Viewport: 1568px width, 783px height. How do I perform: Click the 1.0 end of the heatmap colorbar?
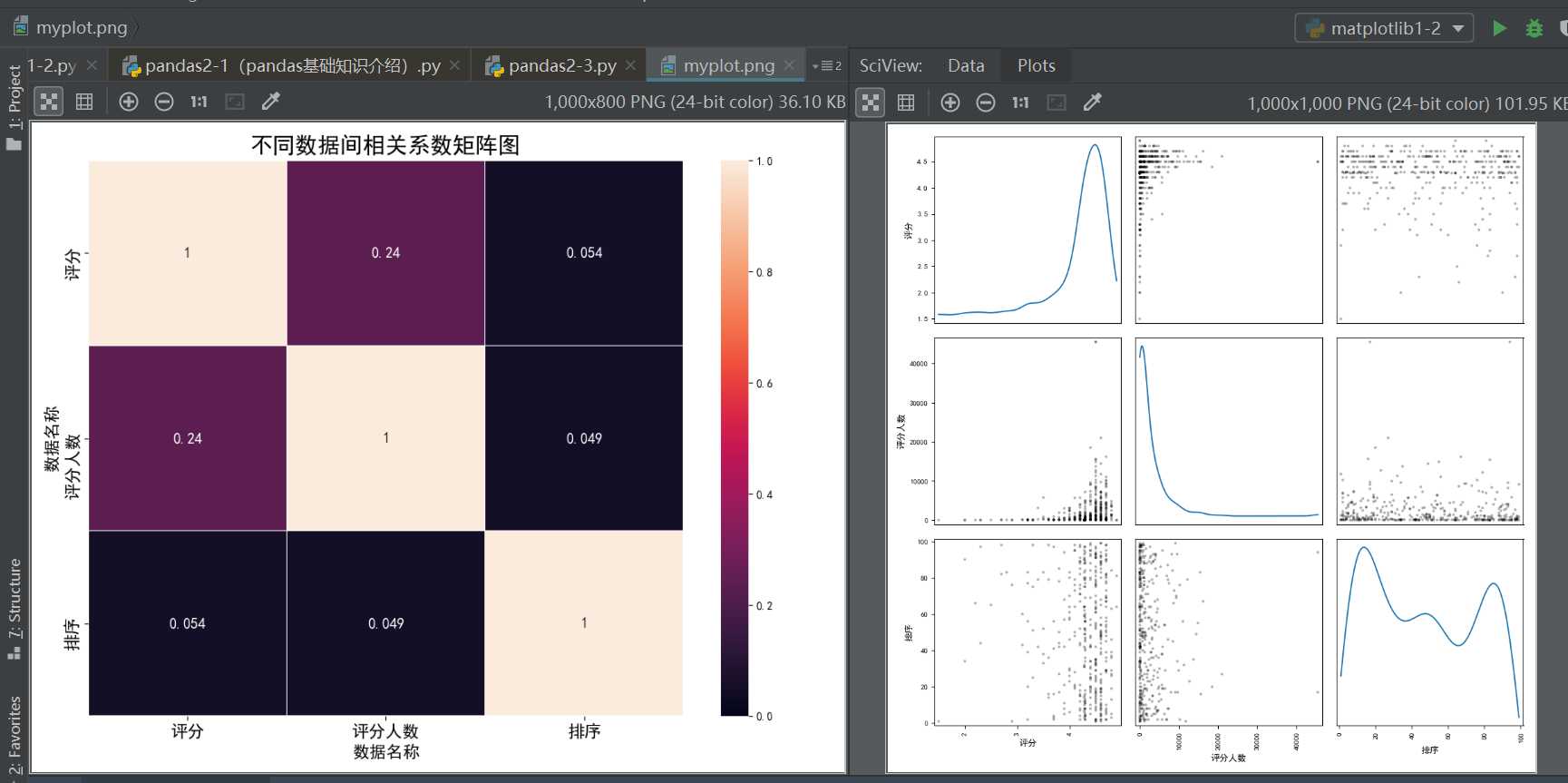(764, 161)
